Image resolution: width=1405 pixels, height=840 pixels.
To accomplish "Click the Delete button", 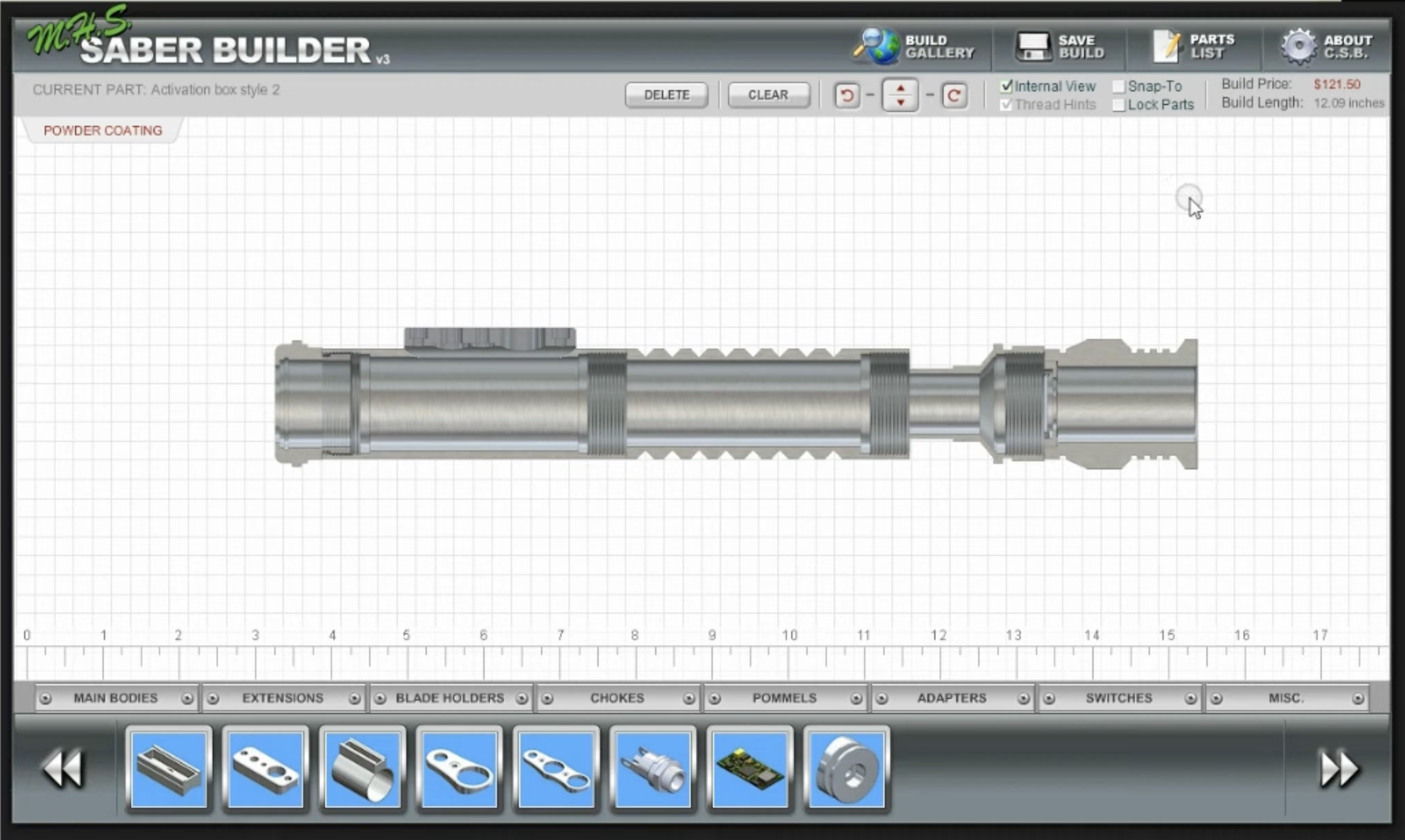I will coord(666,95).
